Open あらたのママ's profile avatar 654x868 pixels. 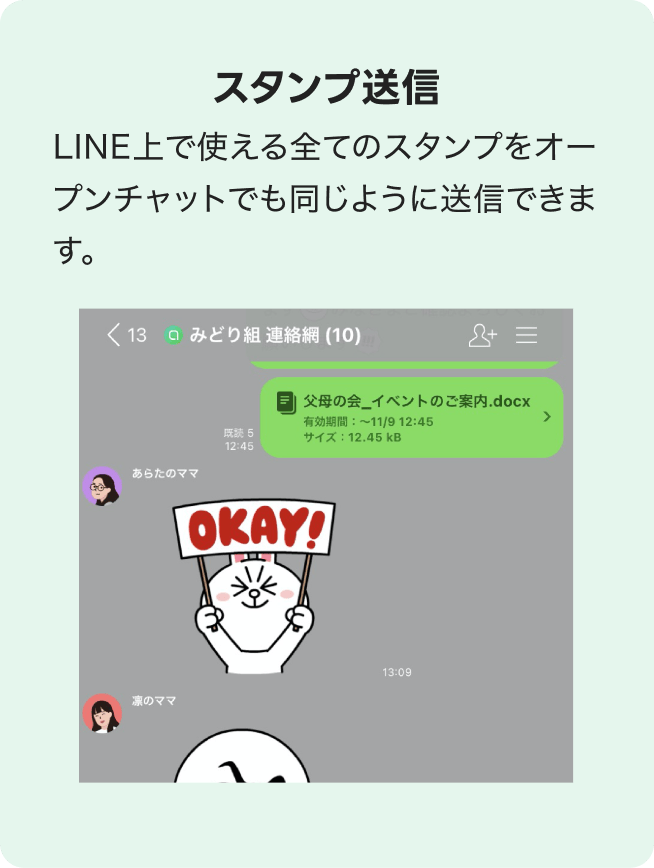click(102, 486)
